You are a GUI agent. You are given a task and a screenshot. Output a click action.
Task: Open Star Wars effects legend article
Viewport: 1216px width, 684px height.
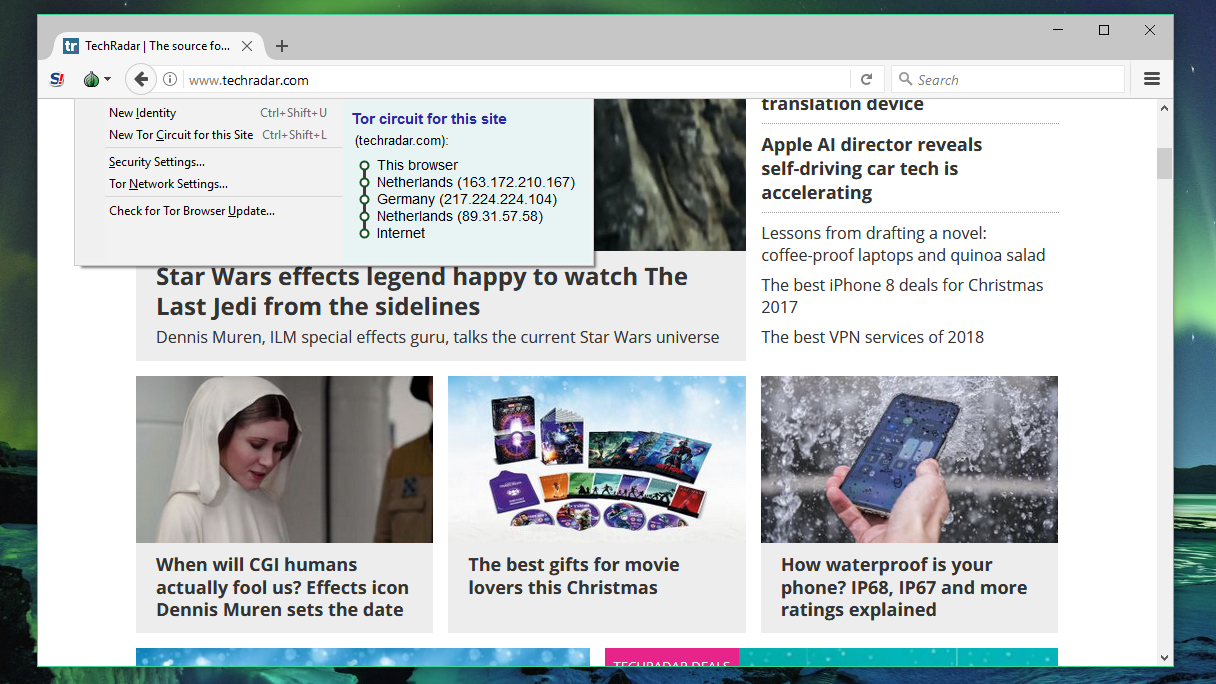tap(422, 292)
